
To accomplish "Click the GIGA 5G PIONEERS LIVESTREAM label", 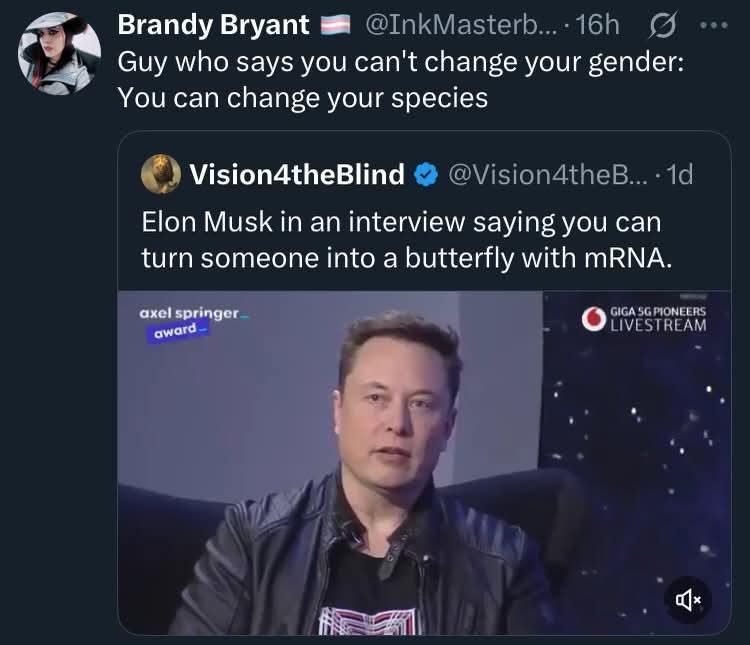I will pyautogui.click(x=657, y=319).
